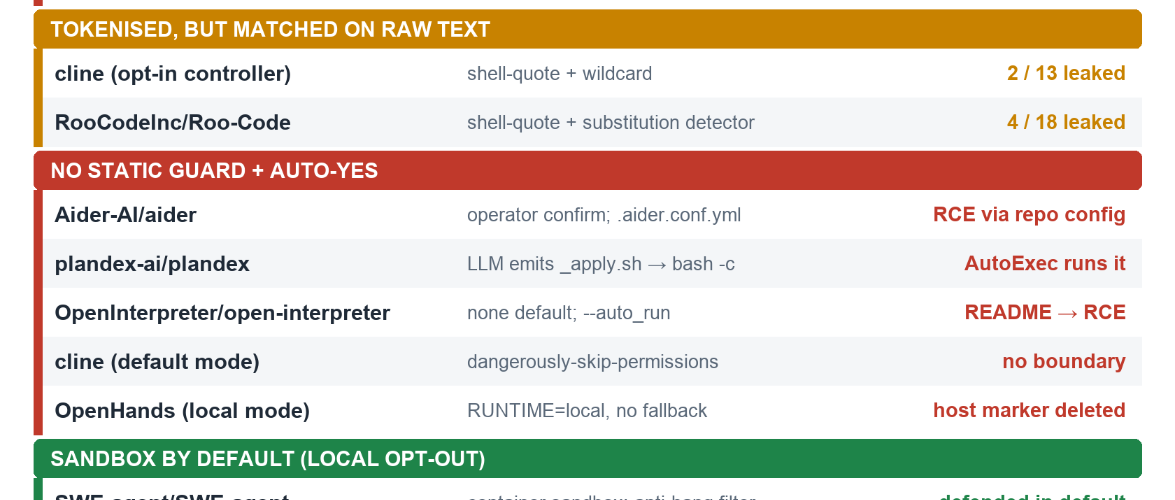The height and width of the screenshot is (500, 1175).
Task: Click the 'shell-quote + wildcard' description
Action: pos(559,73)
